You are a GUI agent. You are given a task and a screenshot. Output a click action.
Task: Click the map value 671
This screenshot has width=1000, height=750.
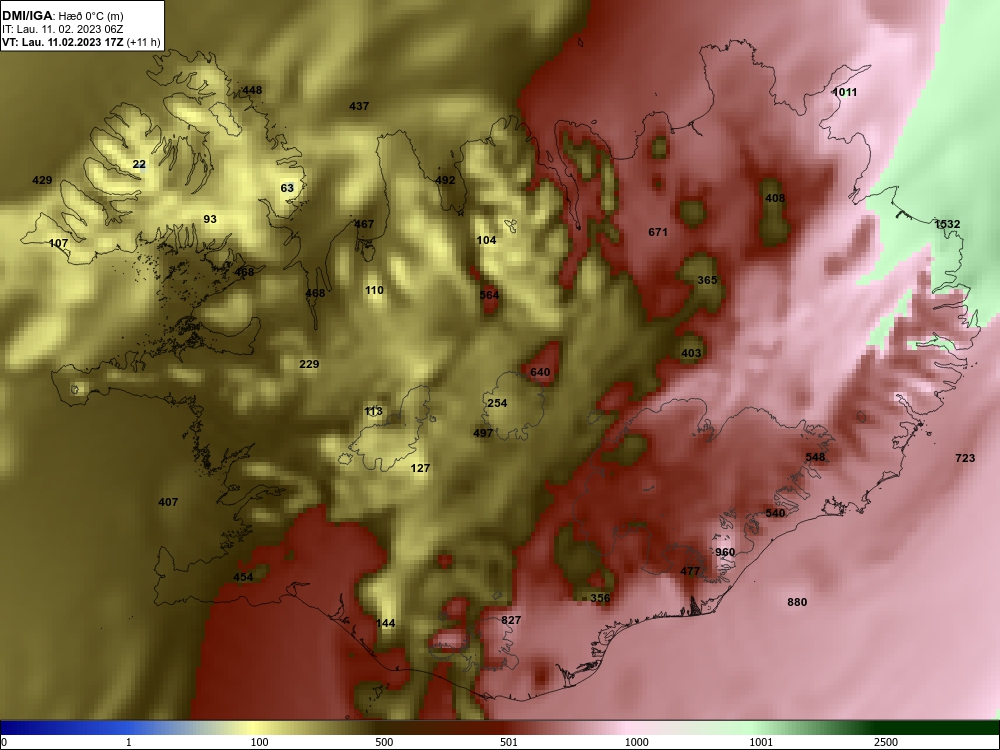pos(658,233)
